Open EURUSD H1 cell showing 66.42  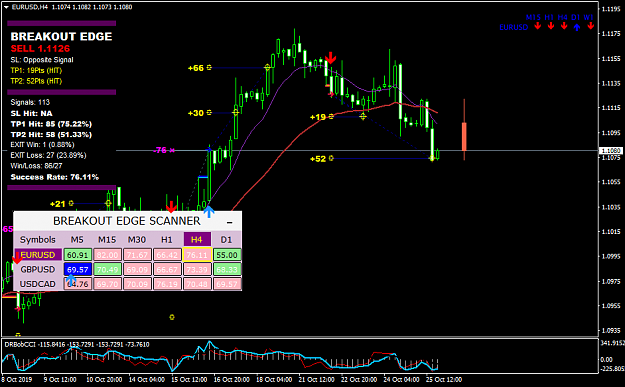point(167,255)
